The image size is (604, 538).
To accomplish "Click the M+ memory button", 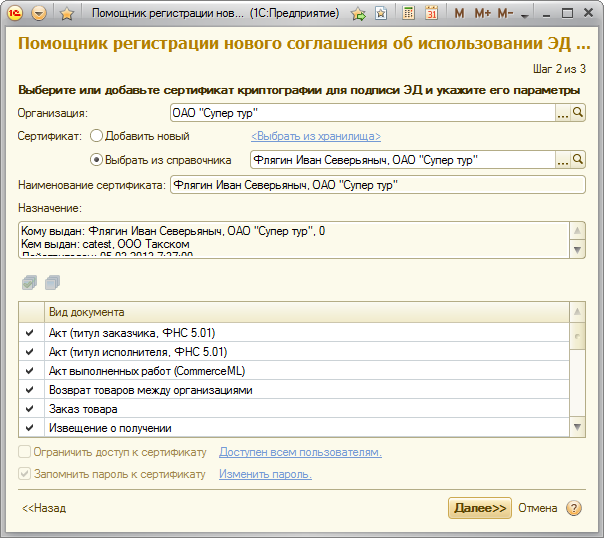I will (482, 14).
